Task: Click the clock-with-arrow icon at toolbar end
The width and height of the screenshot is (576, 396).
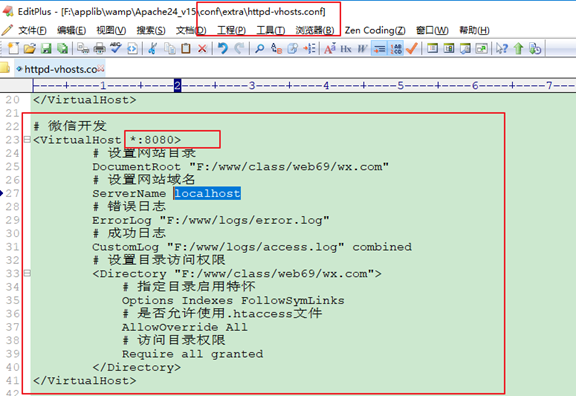Action: click(535, 48)
